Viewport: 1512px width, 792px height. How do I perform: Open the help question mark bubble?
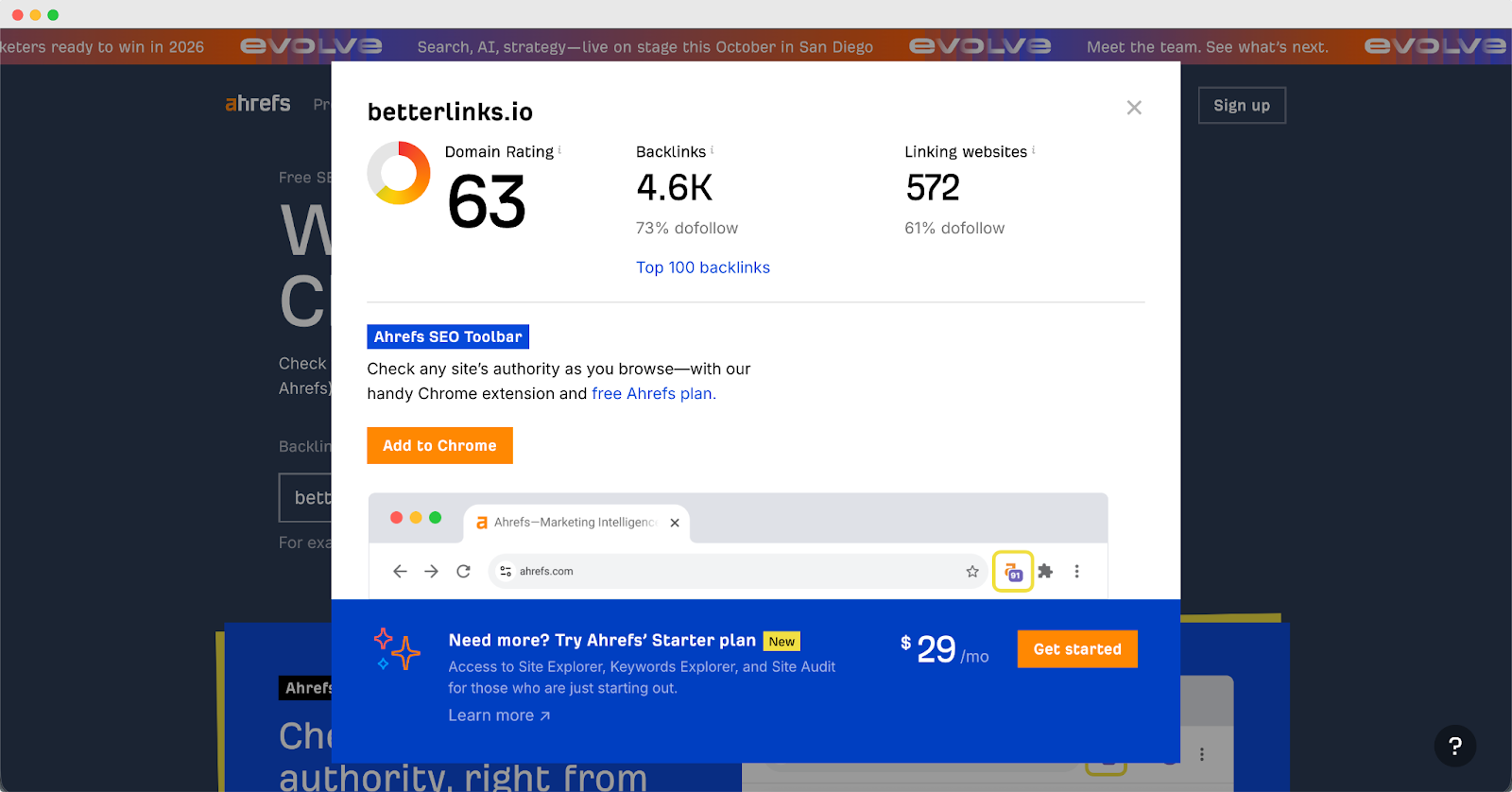tap(1455, 746)
